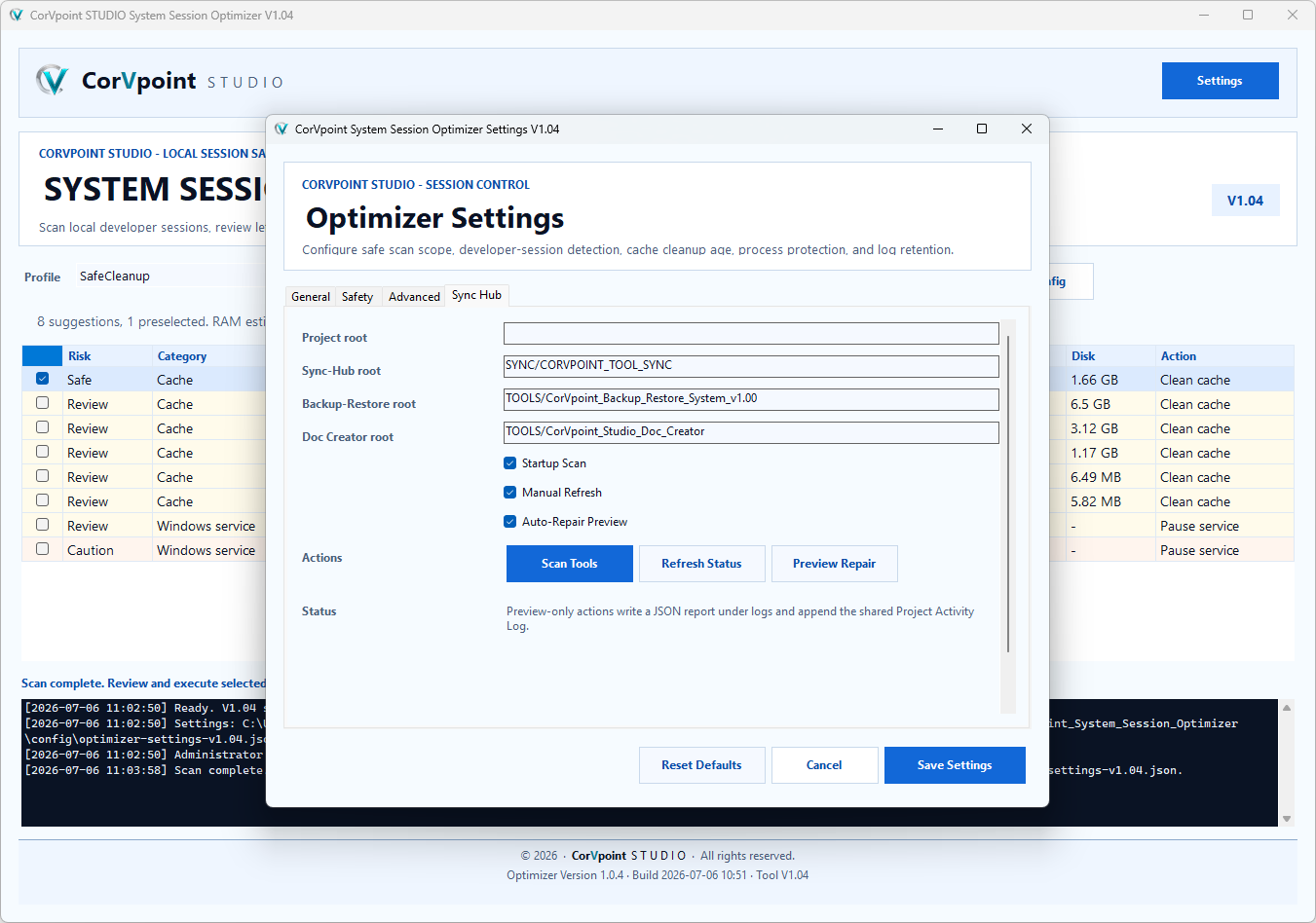Uncheck the Safe Cache row checkbox
The width and height of the screenshot is (1316, 923).
click(x=42, y=379)
